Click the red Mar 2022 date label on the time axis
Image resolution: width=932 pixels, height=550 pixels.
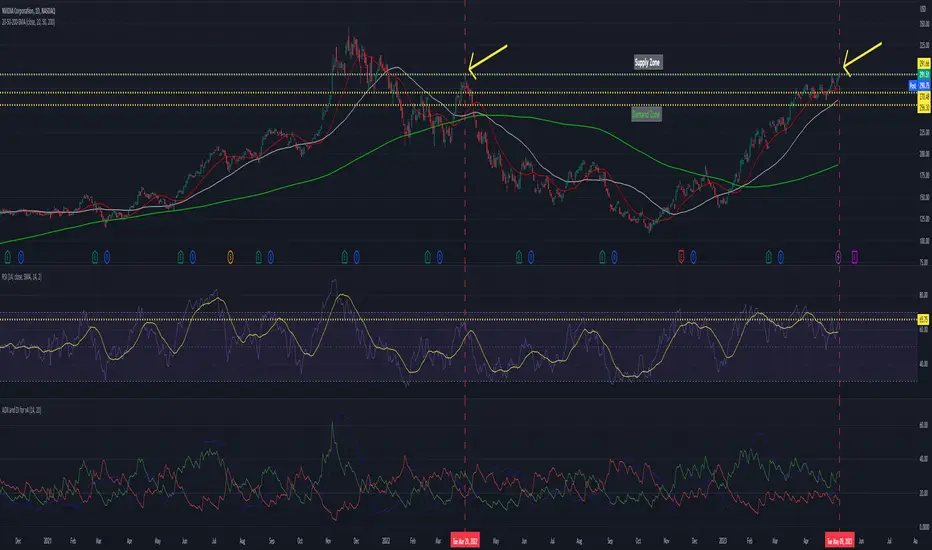(465, 541)
